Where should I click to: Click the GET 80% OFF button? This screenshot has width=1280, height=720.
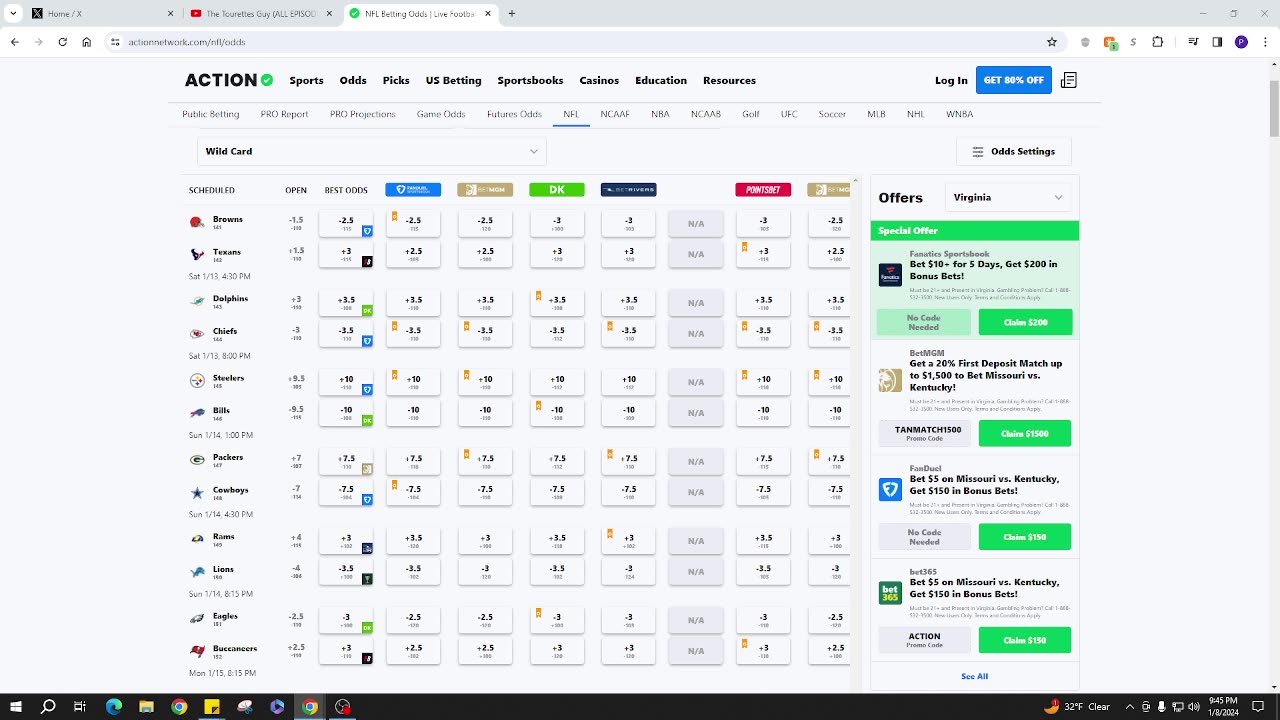(1013, 80)
